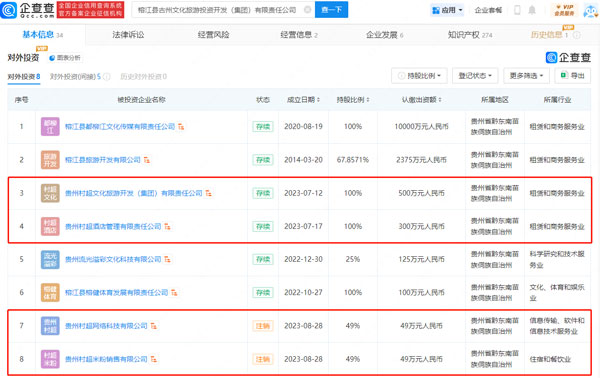
Task: Open logo thumbnail of 贵州流光溢彩文化科技
Action: [x=50, y=259]
